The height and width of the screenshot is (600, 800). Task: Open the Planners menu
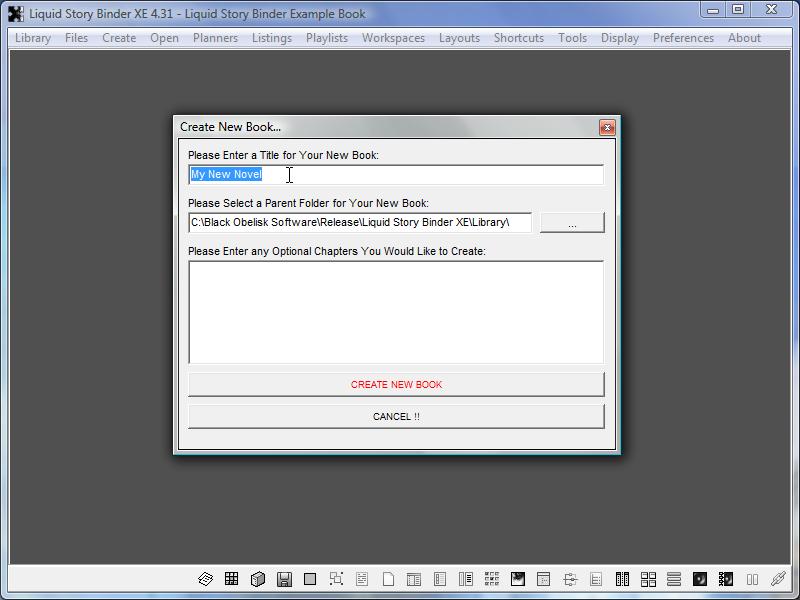[x=215, y=38]
